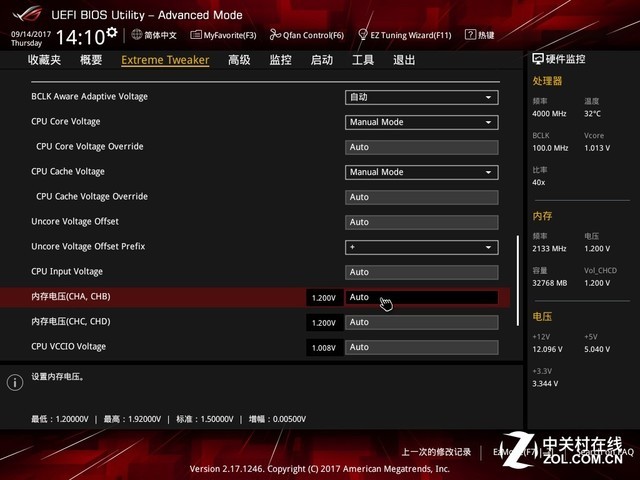This screenshot has height=480, width=640.
Task: Click the settings list vertical scrollbar
Action: [x=517, y=280]
